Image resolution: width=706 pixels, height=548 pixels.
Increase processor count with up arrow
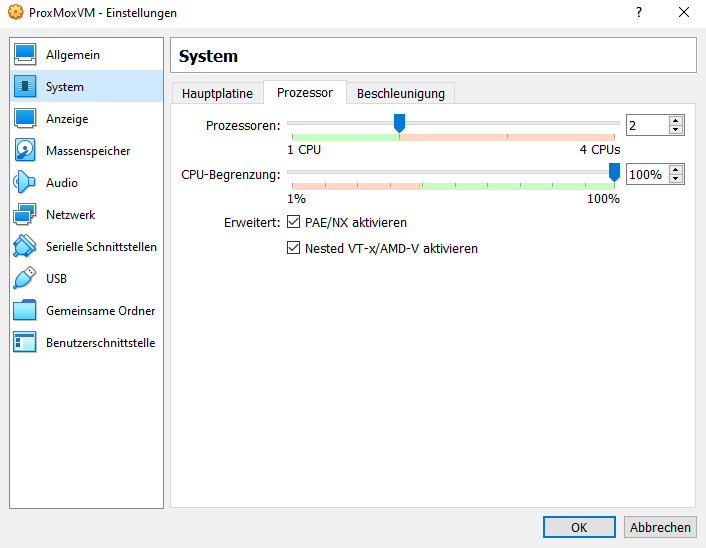pos(675,121)
